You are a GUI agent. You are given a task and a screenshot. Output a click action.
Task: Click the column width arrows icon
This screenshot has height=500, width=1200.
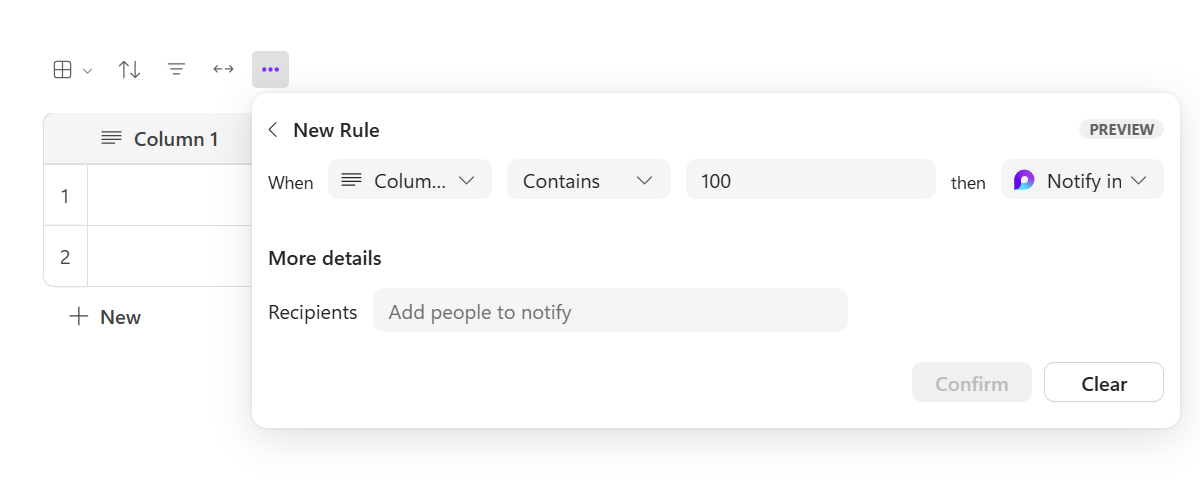pyautogui.click(x=223, y=69)
